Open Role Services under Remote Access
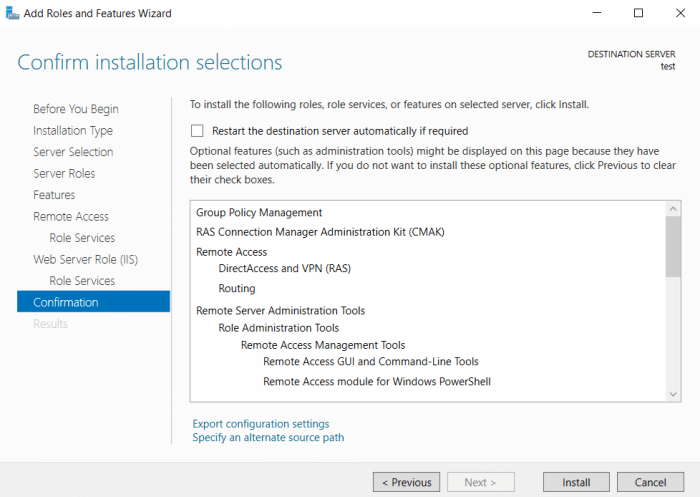This screenshot has width=700, height=497. [x=82, y=238]
